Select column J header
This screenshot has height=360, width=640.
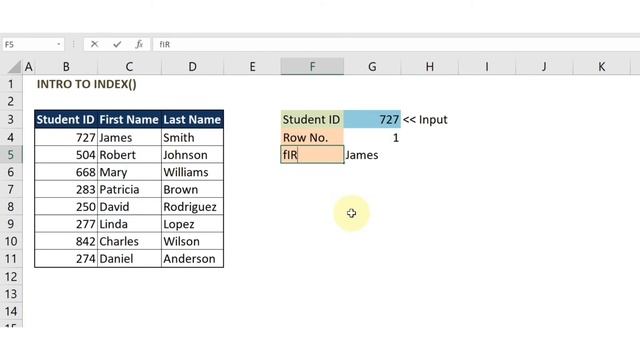click(x=544, y=67)
